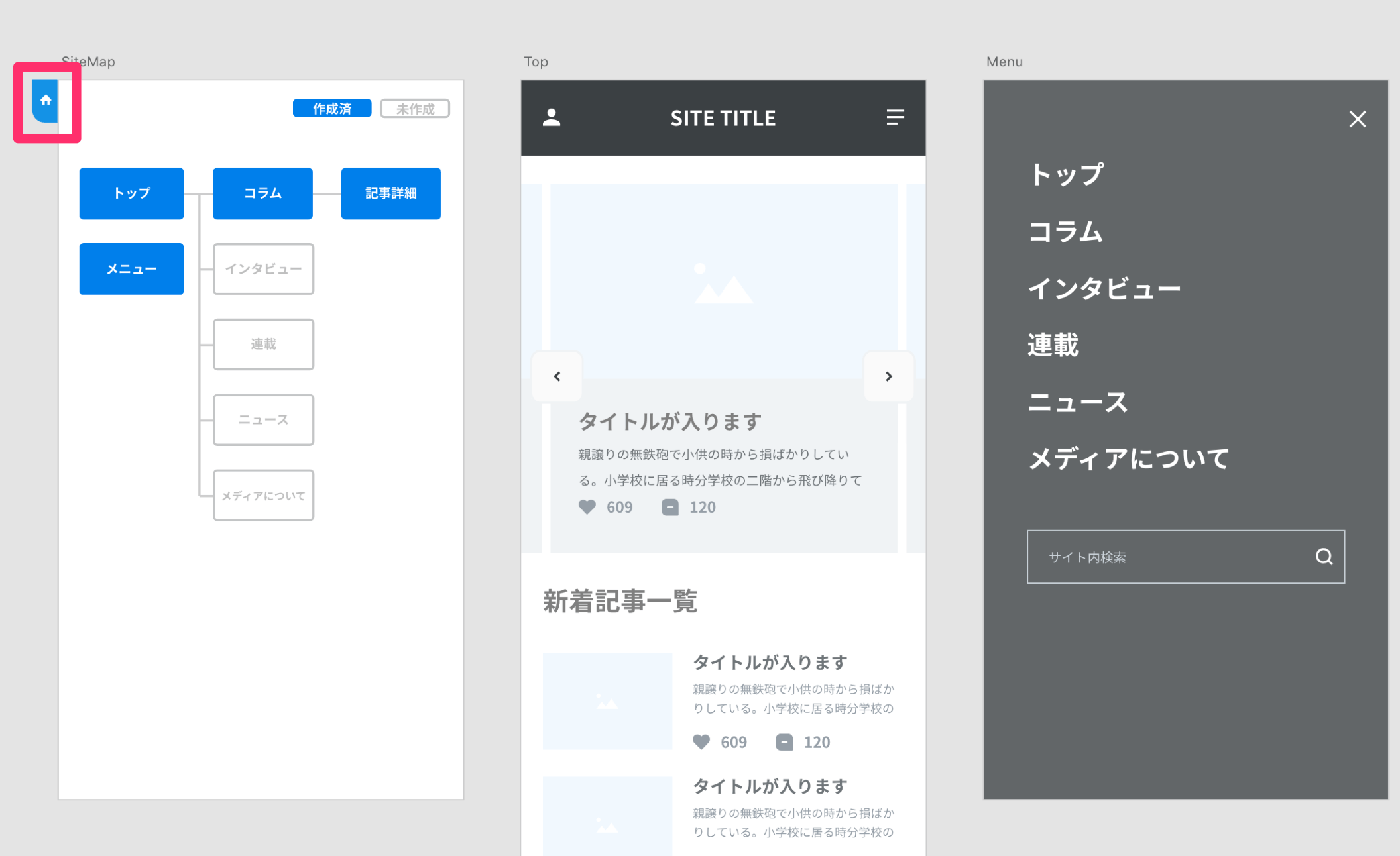Click the close X icon on Menu panel
1400x856 pixels.
point(1357,119)
